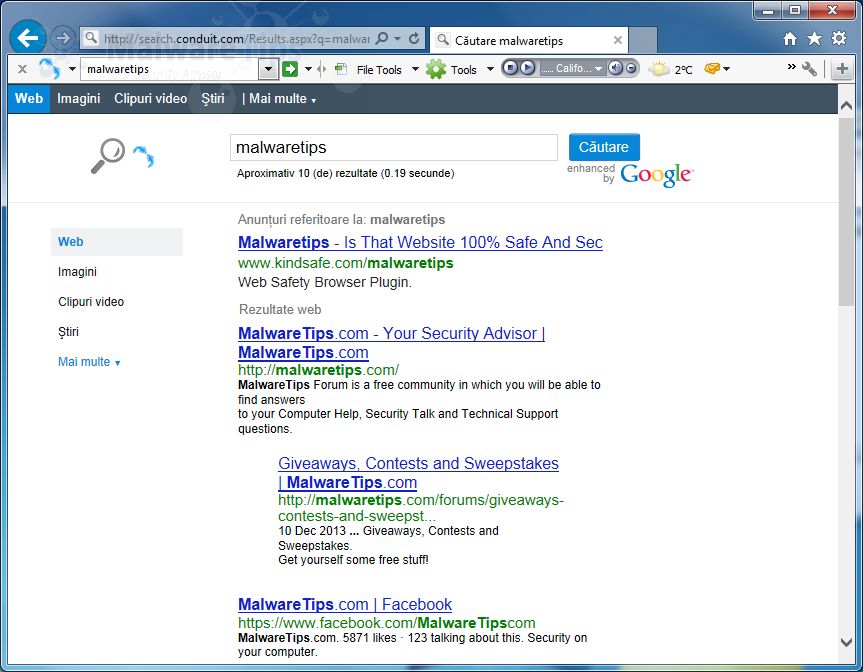
Task: Click the scrollbar up arrow
Action: click(x=846, y=105)
